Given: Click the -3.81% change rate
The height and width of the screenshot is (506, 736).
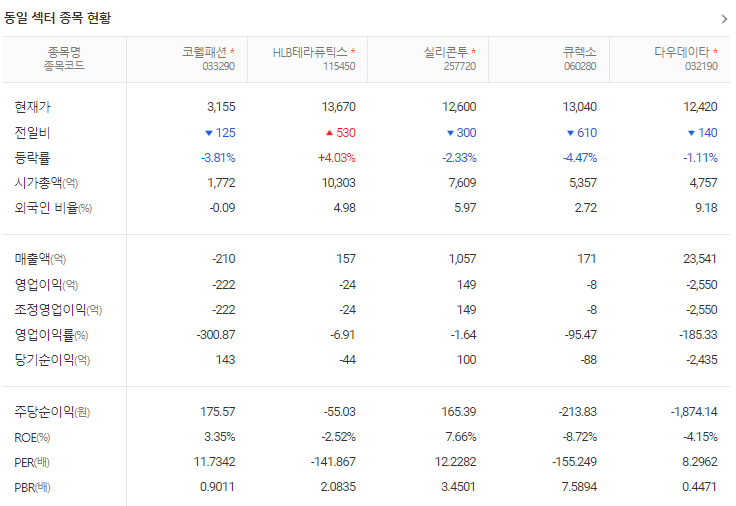Looking at the screenshot, I should (218, 158).
